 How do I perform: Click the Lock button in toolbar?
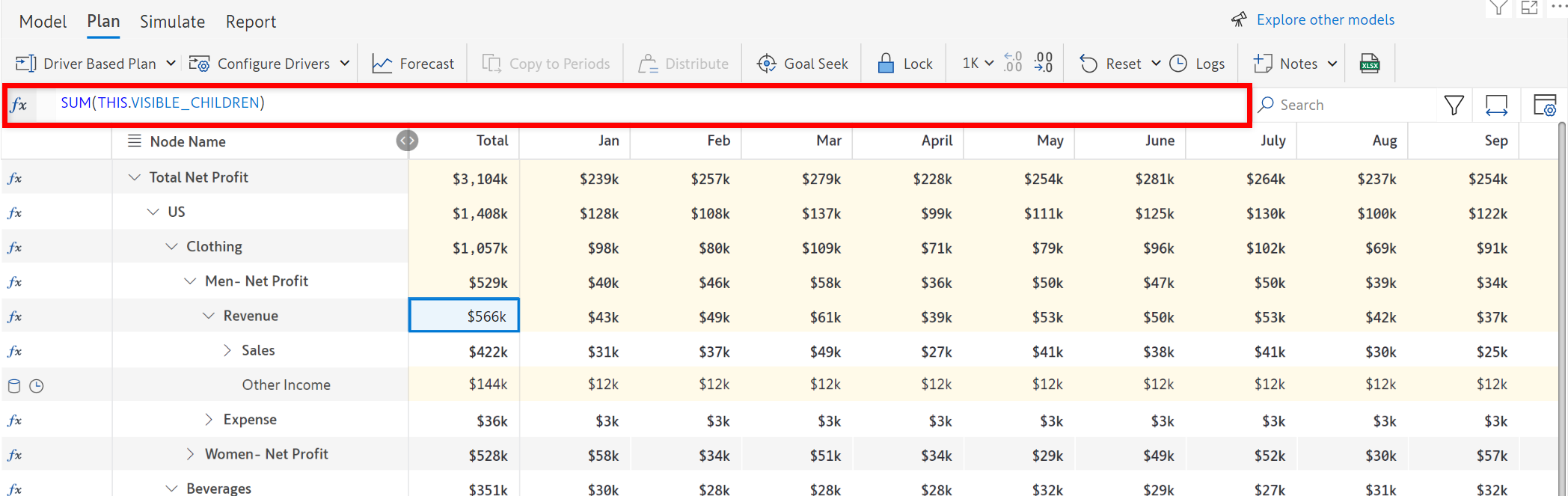(904, 64)
